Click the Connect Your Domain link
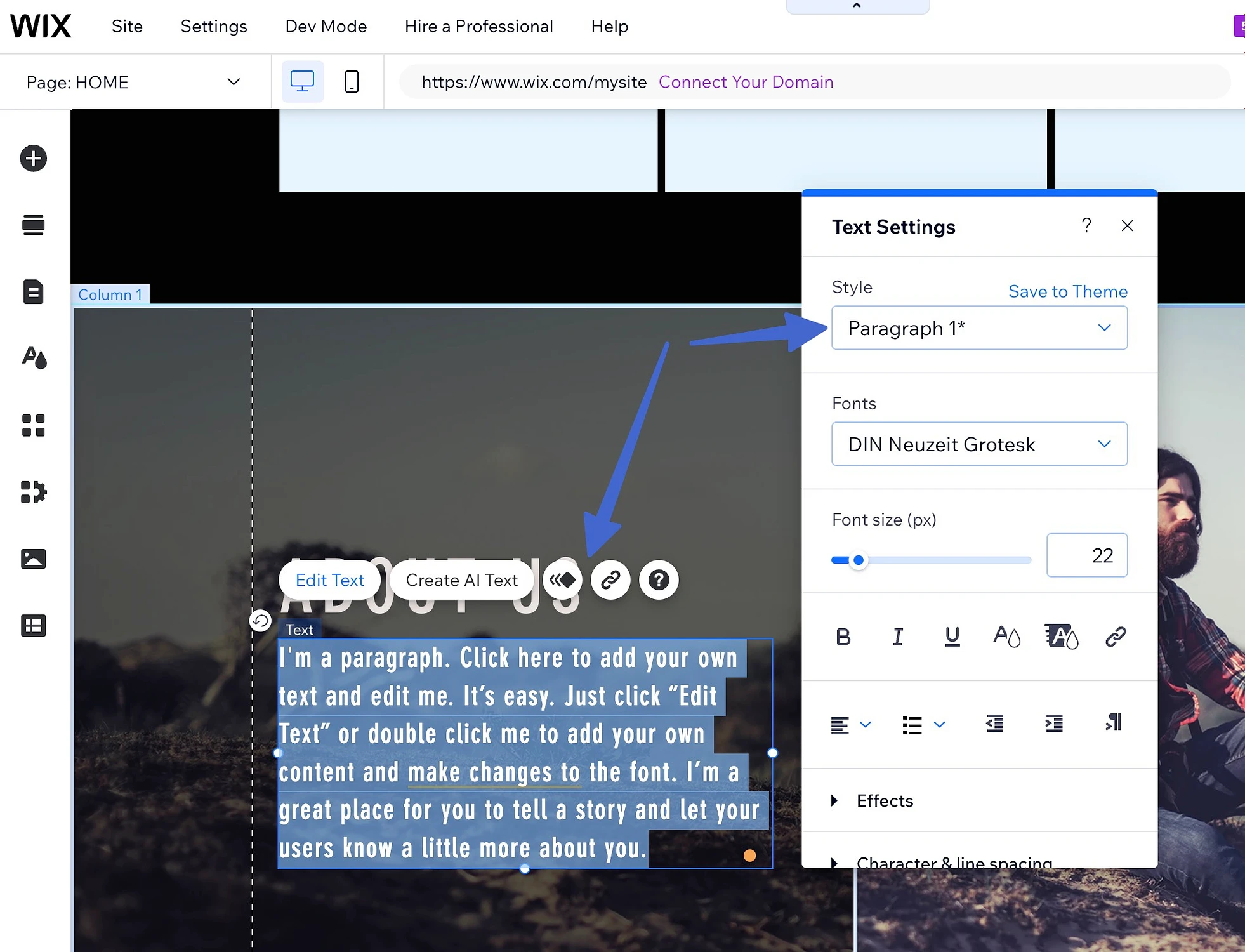The image size is (1245, 952). coord(746,82)
